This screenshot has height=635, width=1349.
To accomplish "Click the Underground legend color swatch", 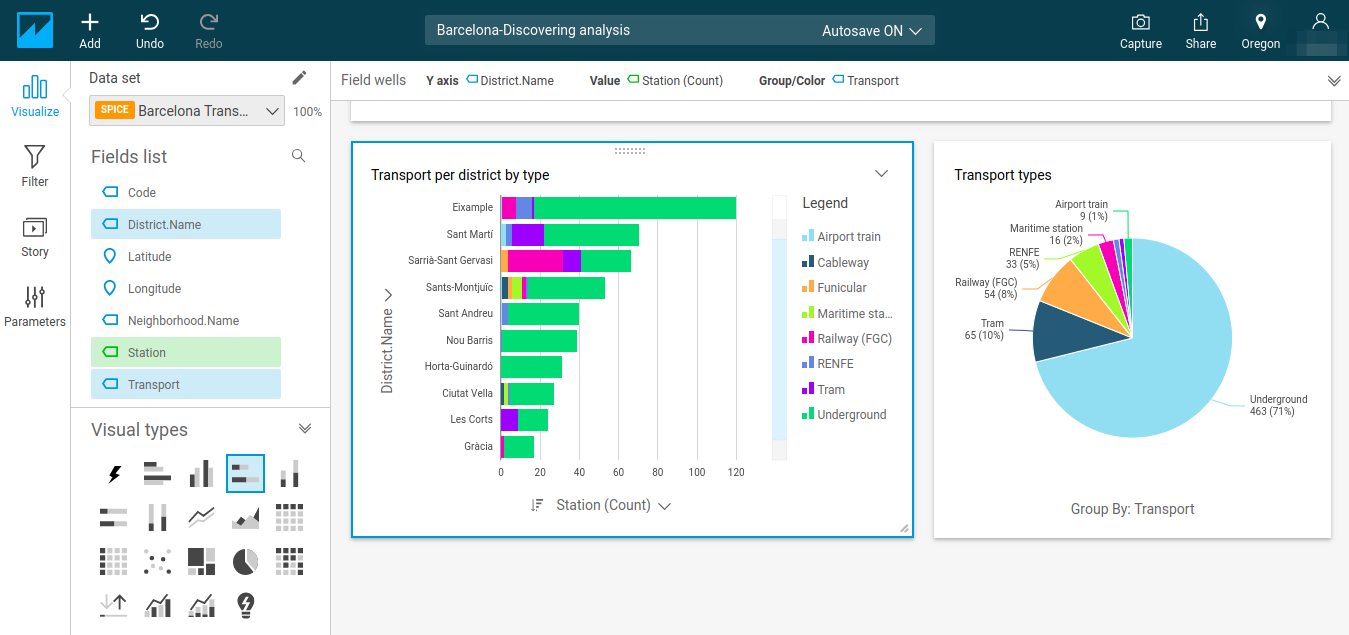I will (807, 415).
